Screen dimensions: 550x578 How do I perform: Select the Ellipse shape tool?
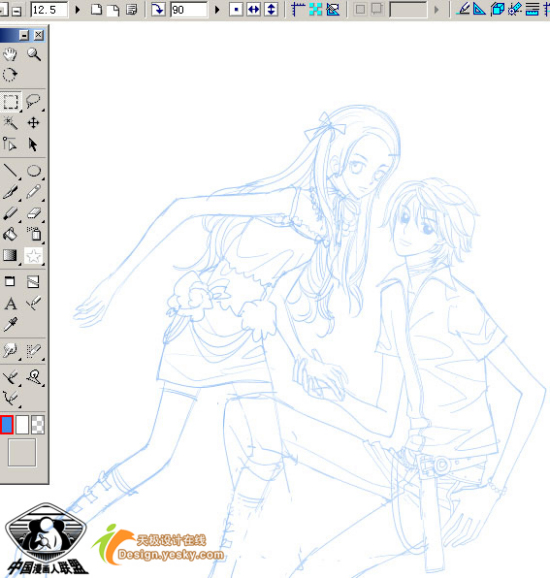click(34, 171)
